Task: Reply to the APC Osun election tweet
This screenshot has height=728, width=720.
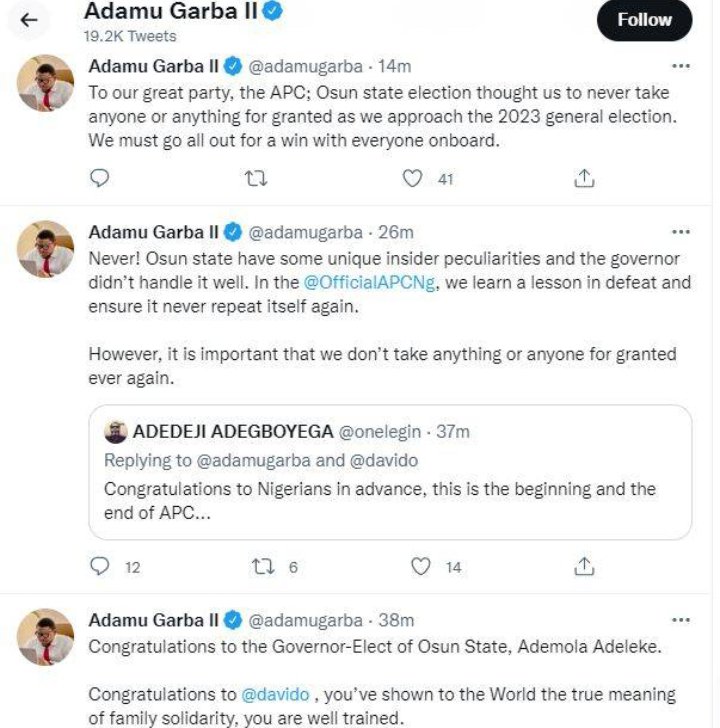Action: click(99, 178)
